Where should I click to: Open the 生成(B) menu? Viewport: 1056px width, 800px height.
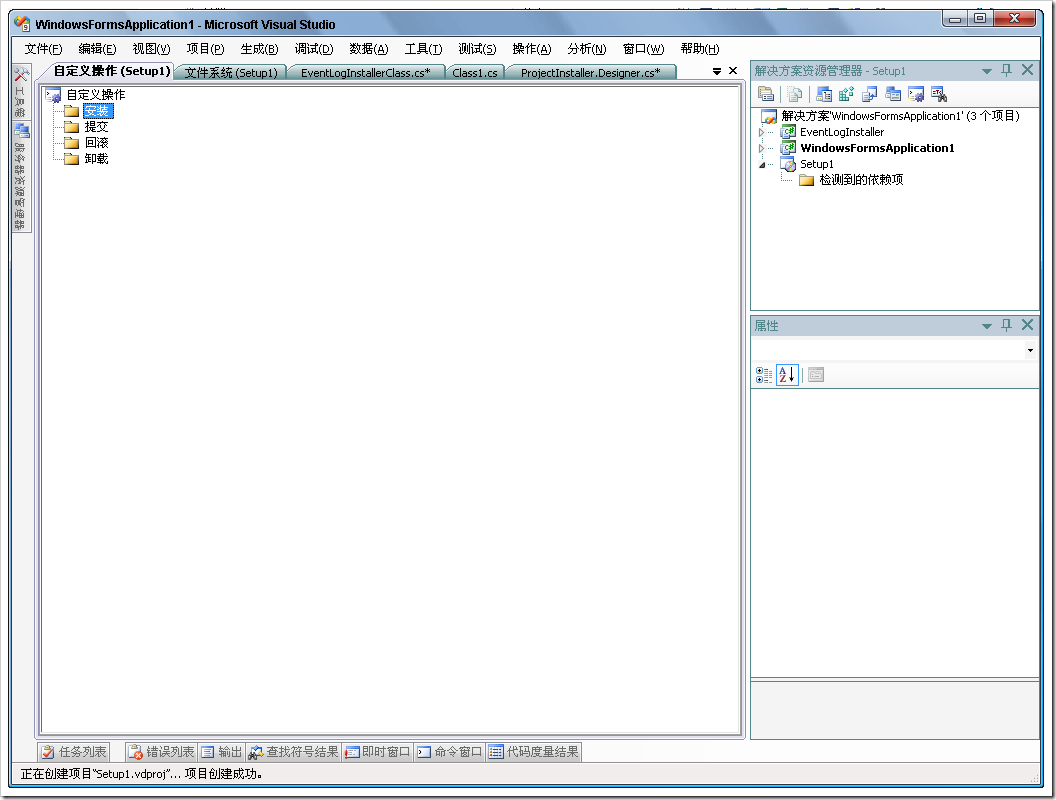pos(259,48)
